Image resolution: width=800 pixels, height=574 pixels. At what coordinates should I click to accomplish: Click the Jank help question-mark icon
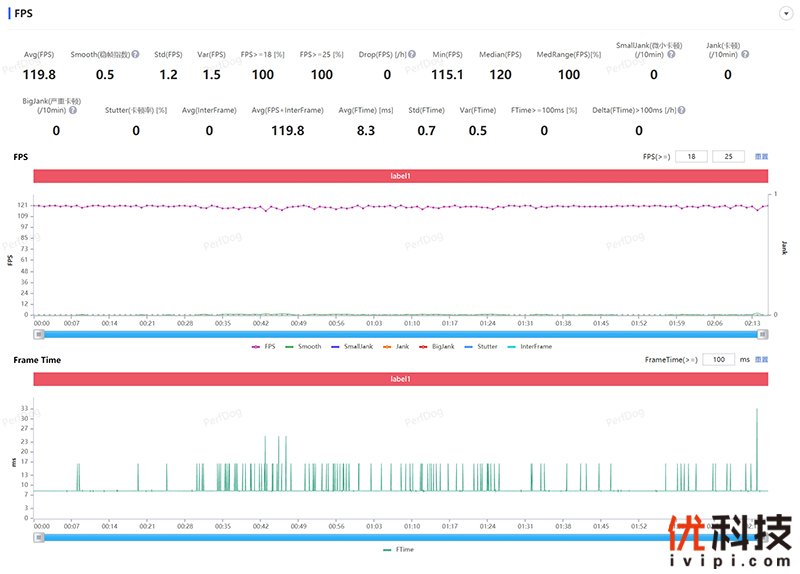[745, 54]
